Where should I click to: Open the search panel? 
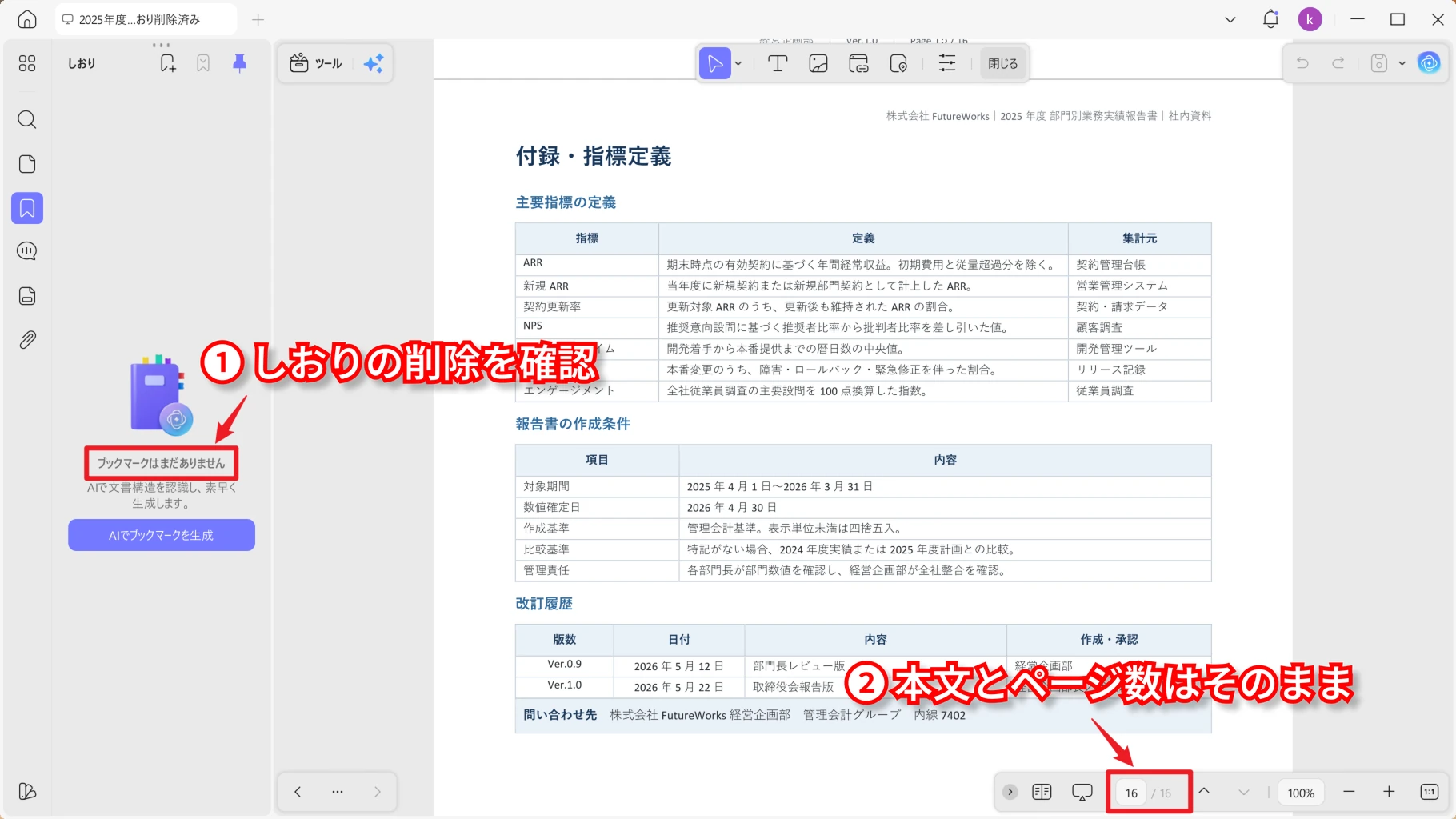pos(27,120)
